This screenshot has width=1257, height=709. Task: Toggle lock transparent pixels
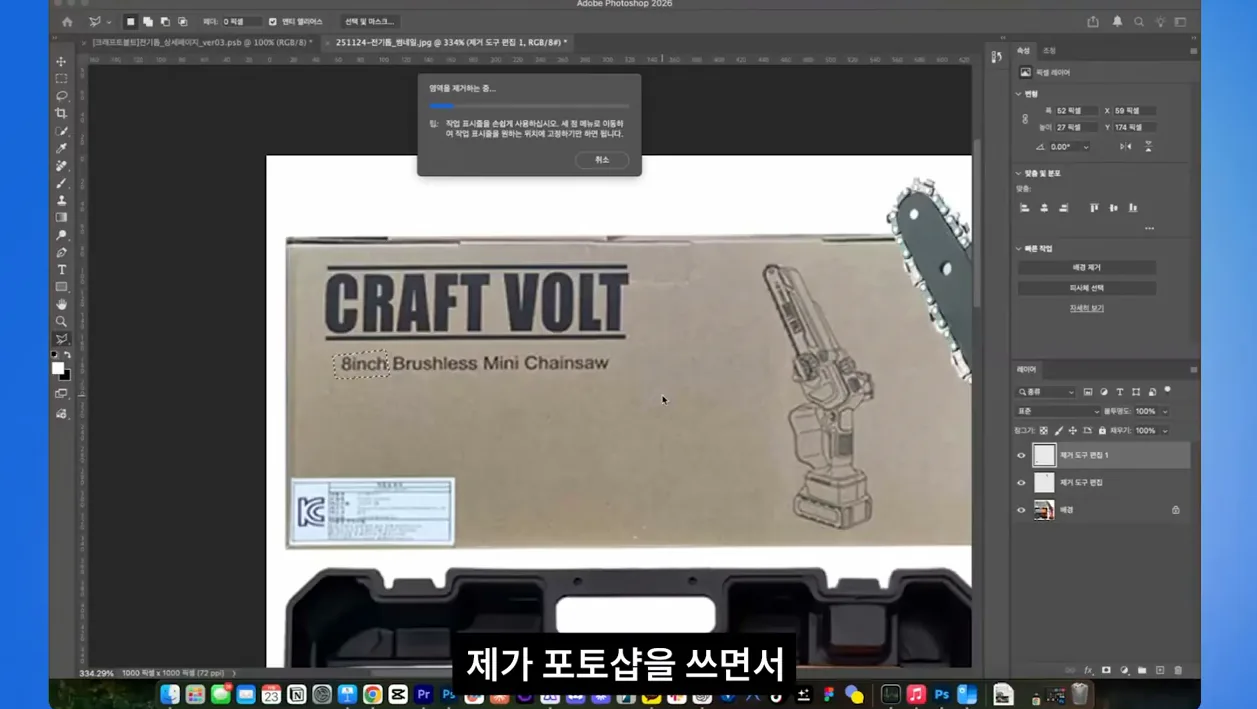(1044, 431)
